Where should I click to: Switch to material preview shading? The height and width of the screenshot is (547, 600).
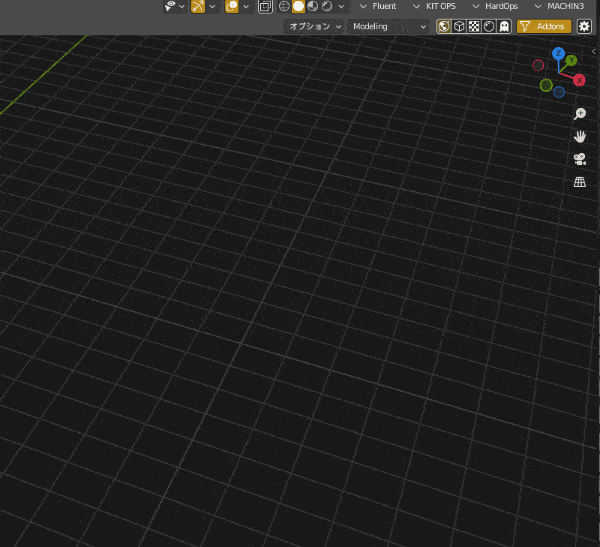(x=313, y=6)
